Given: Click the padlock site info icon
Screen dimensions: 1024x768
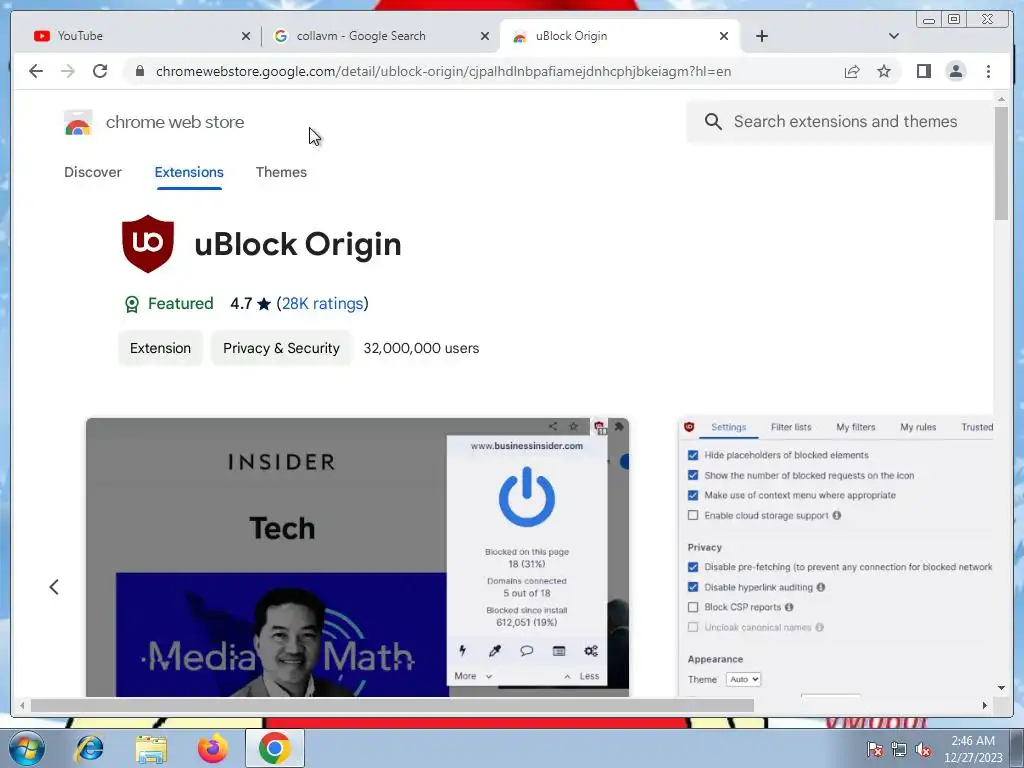Looking at the screenshot, I should click(139, 71).
